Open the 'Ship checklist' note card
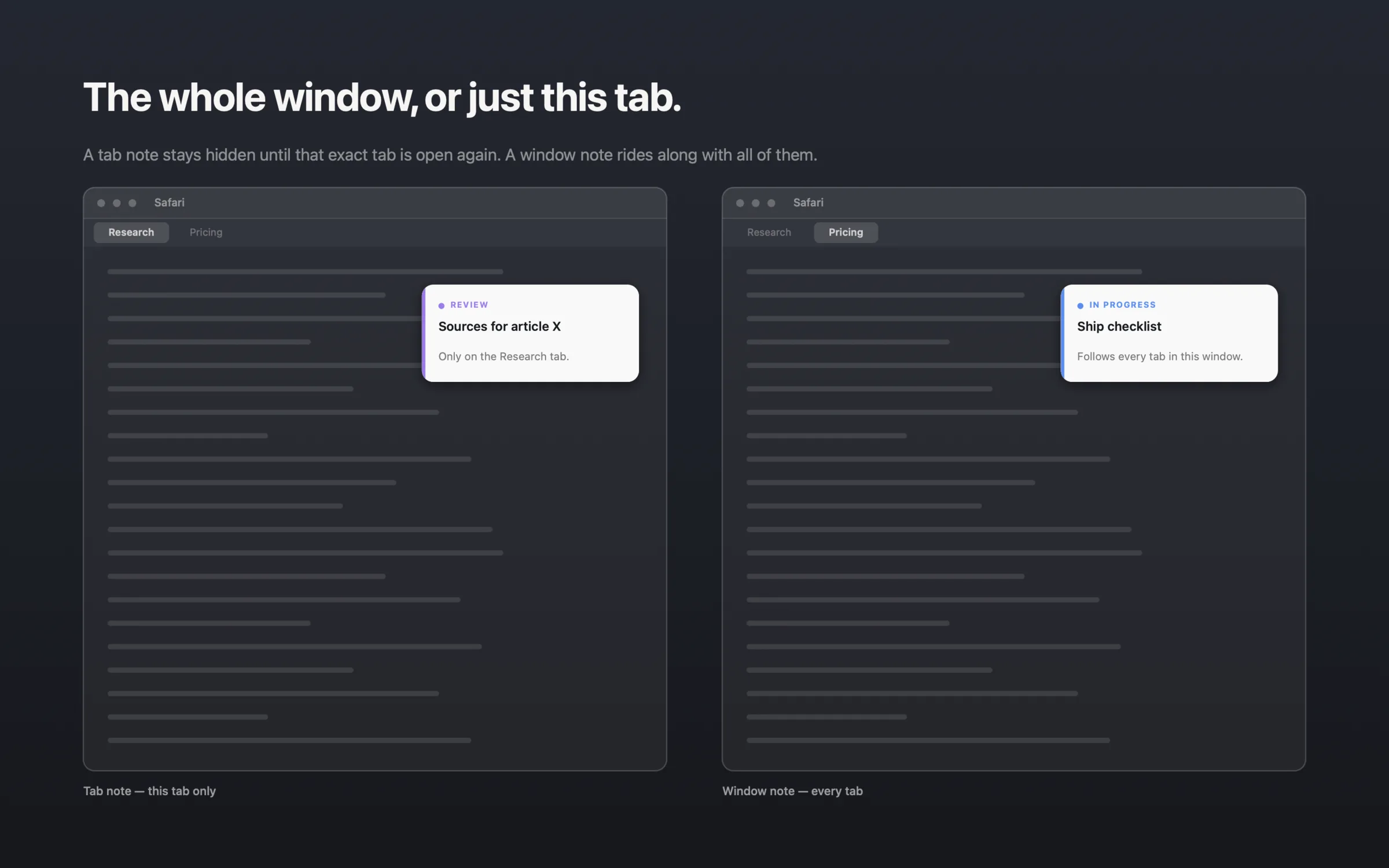The image size is (1389, 868). (x=1169, y=333)
